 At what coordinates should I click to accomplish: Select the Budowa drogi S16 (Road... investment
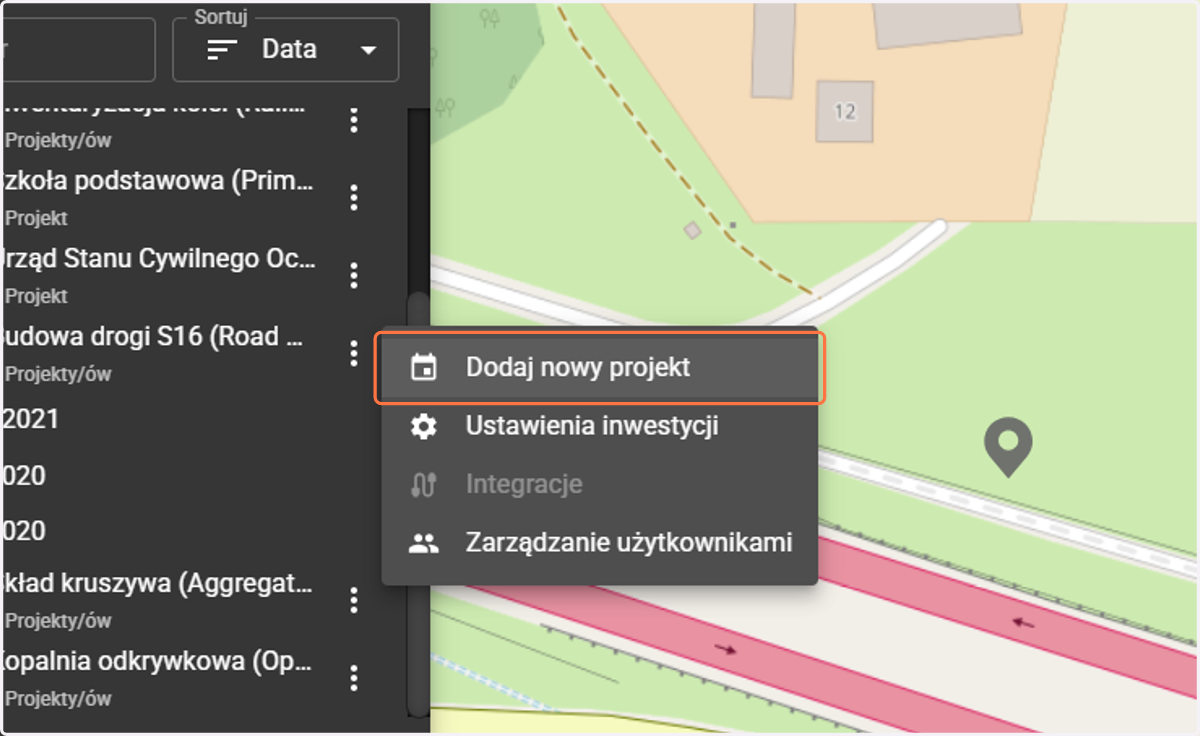[152, 337]
